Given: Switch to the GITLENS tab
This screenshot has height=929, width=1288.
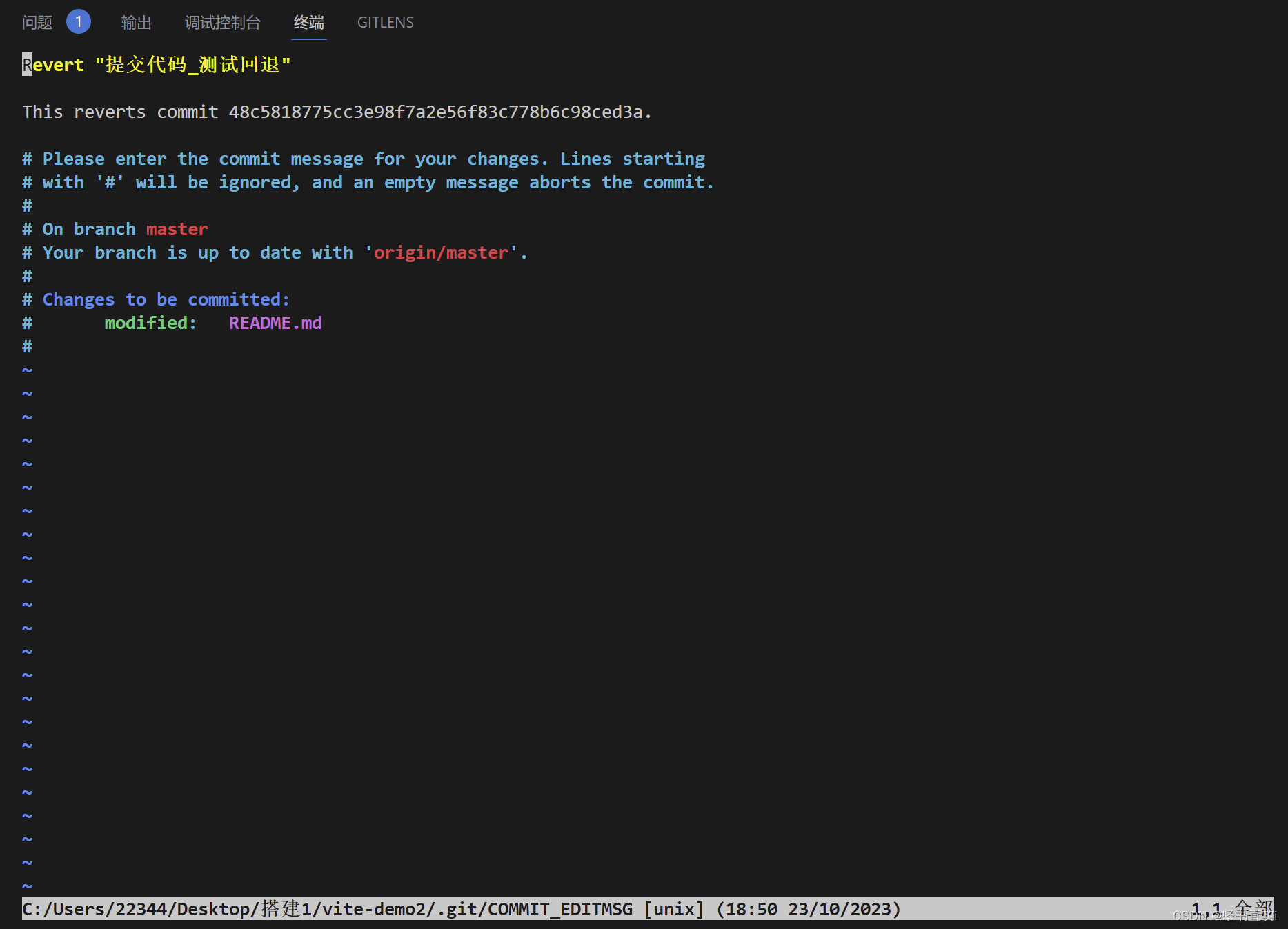Looking at the screenshot, I should point(386,23).
